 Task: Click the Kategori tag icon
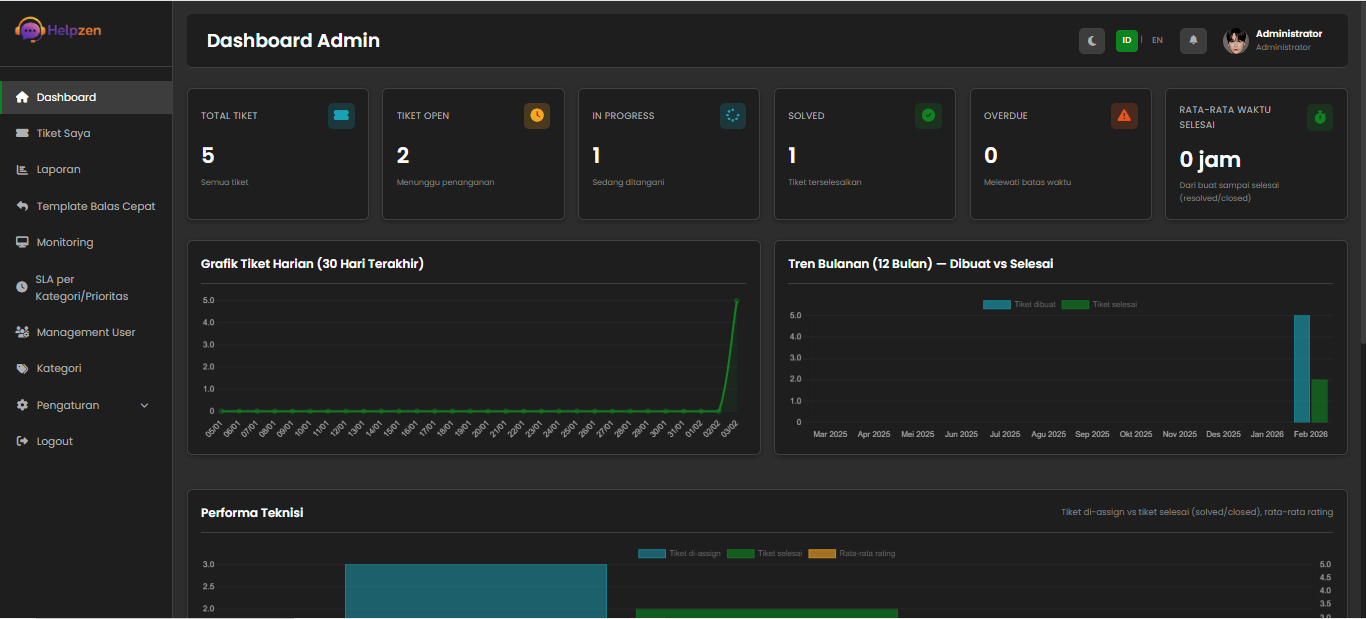click(x=22, y=367)
